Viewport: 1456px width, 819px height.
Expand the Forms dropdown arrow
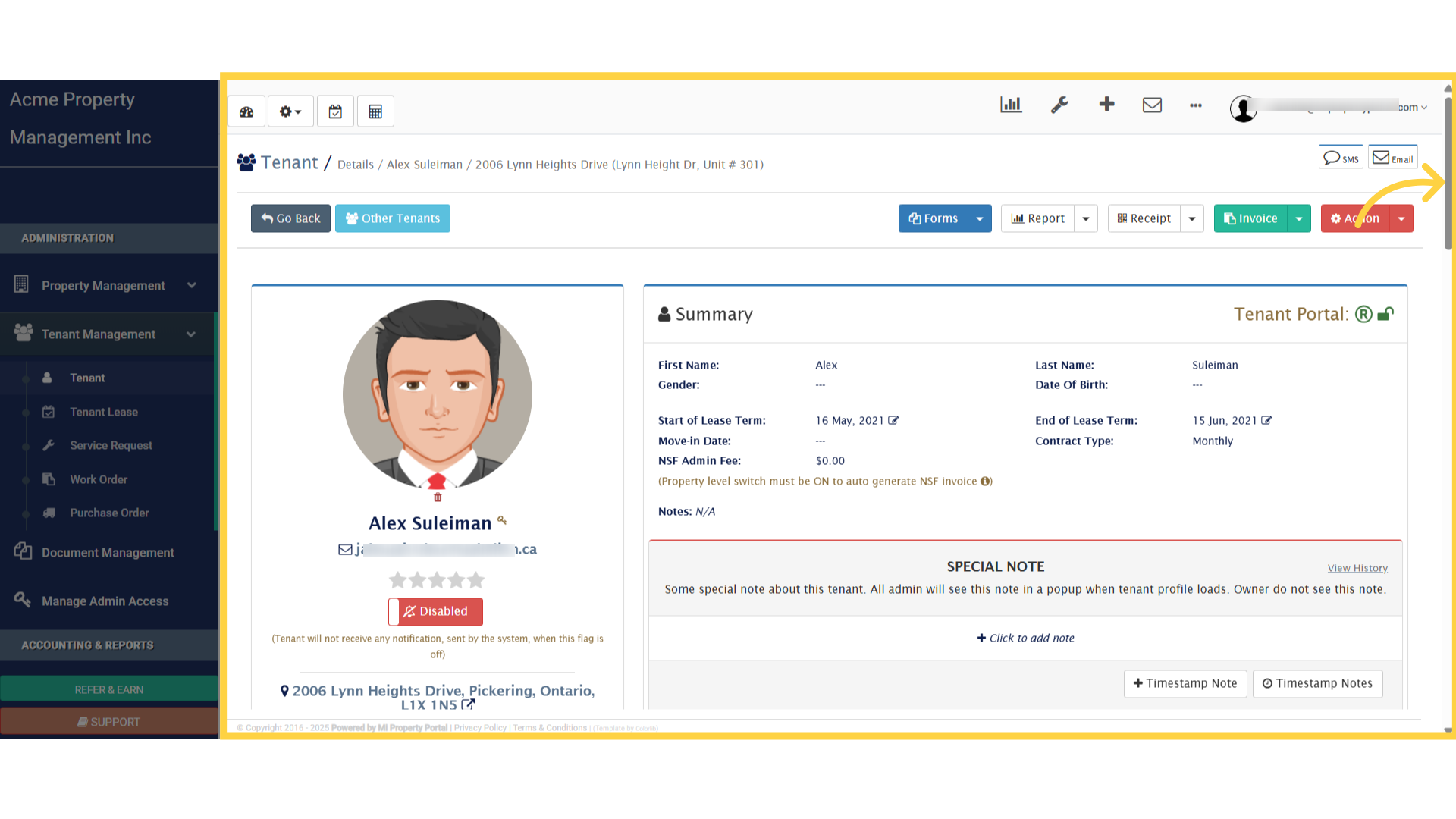tap(980, 218)
